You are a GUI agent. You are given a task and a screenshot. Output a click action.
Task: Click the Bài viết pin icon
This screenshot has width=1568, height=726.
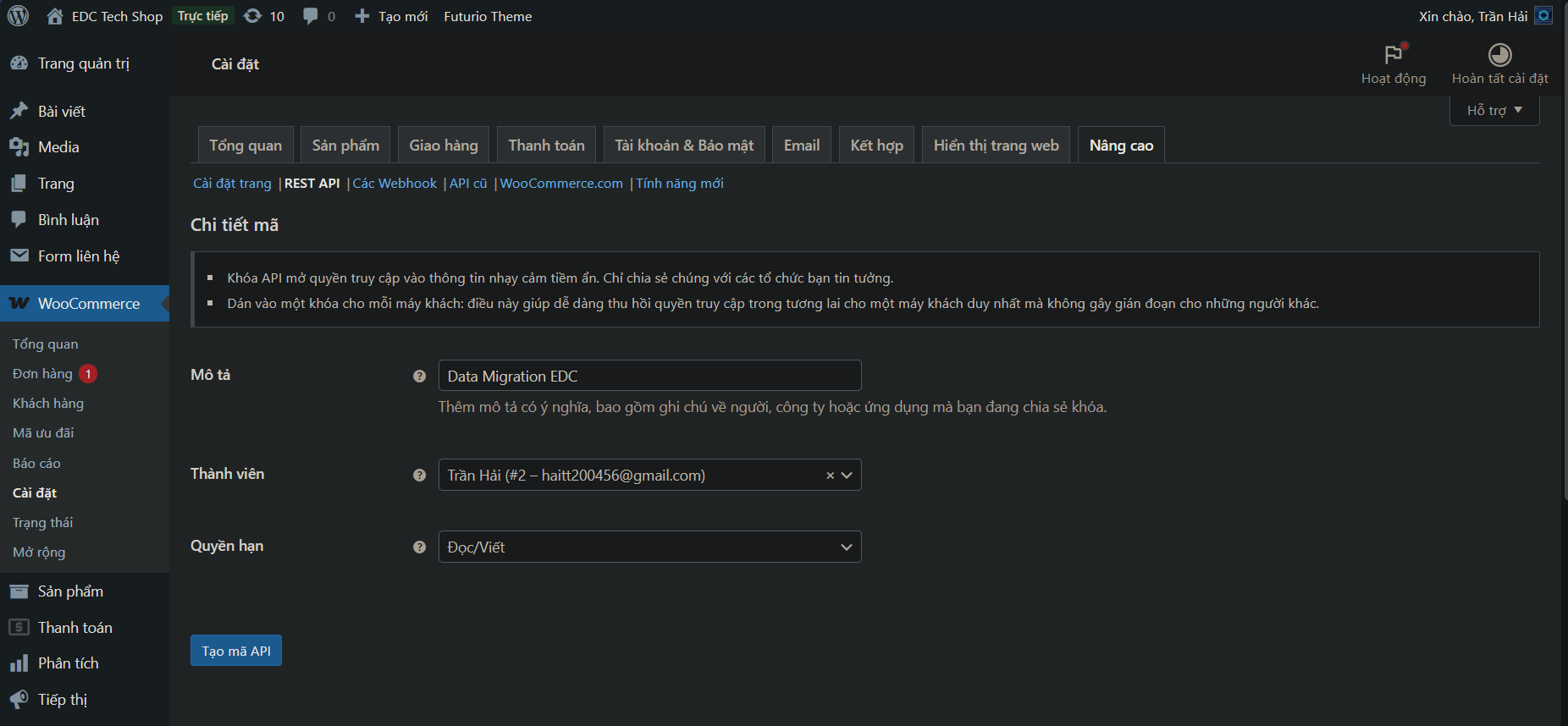tap(19, 111)
